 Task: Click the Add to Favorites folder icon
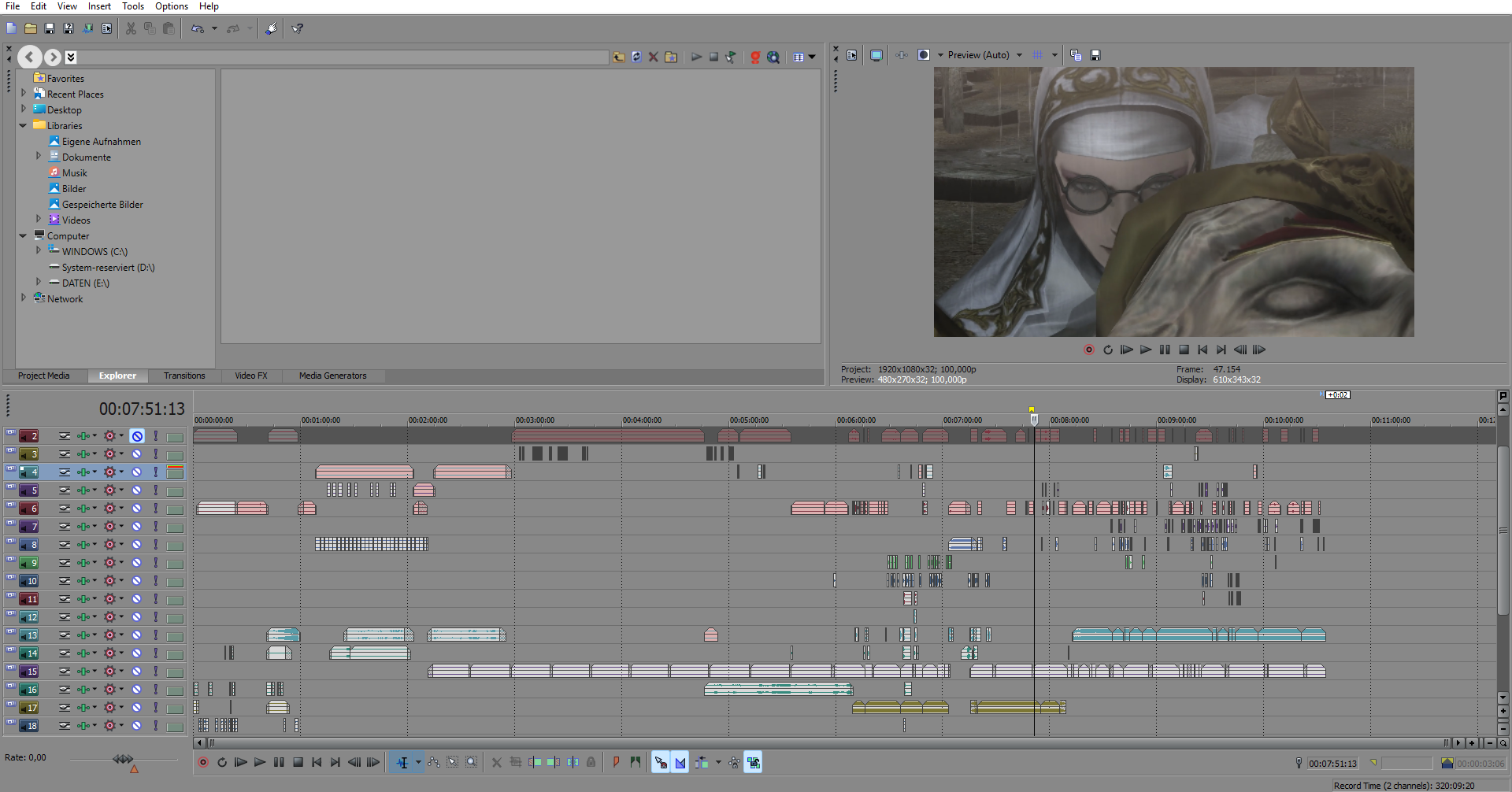tap(671, 57)
